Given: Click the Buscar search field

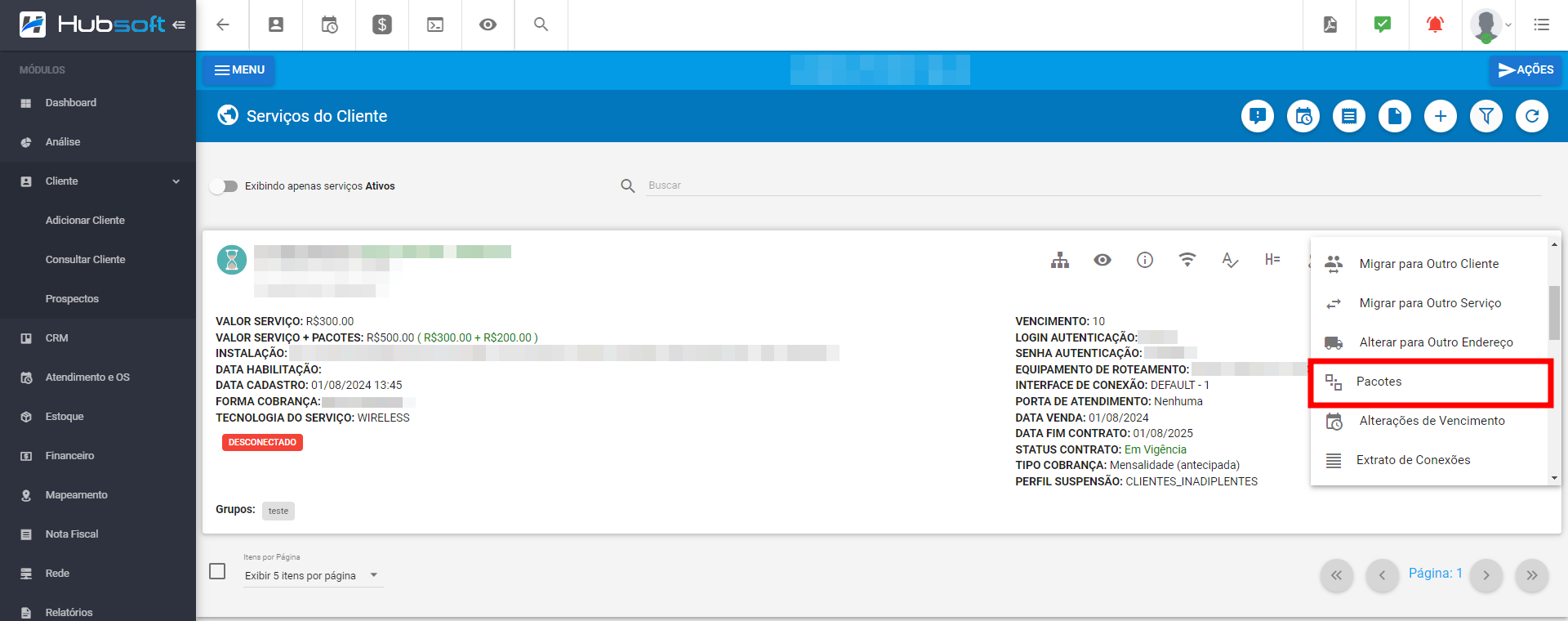Looking at the screenshot, I should pos(1093,185).
